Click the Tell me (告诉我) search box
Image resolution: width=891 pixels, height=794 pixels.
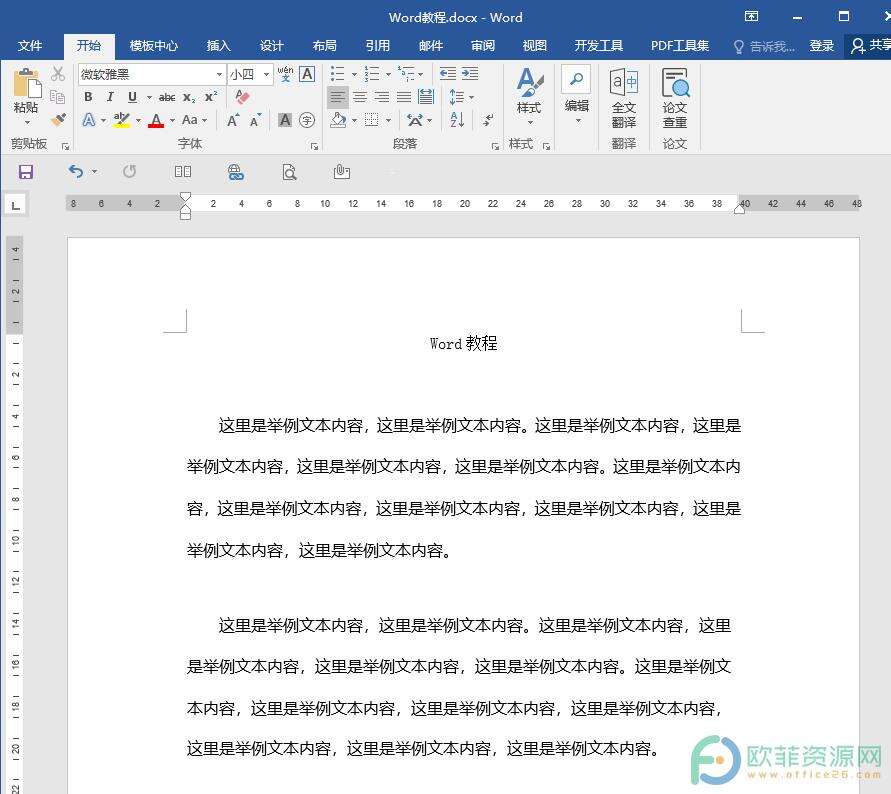pos(764,47)
